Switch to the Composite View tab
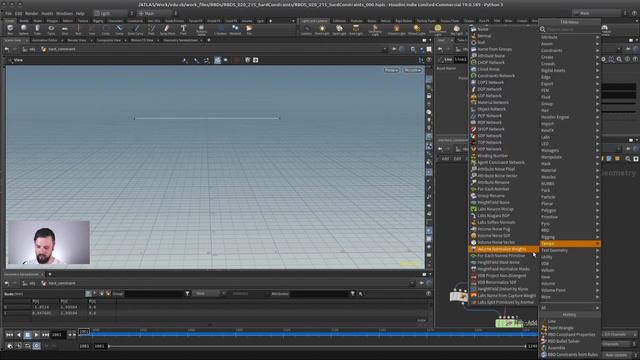This screenshot has height=360, width=640. 109,40
